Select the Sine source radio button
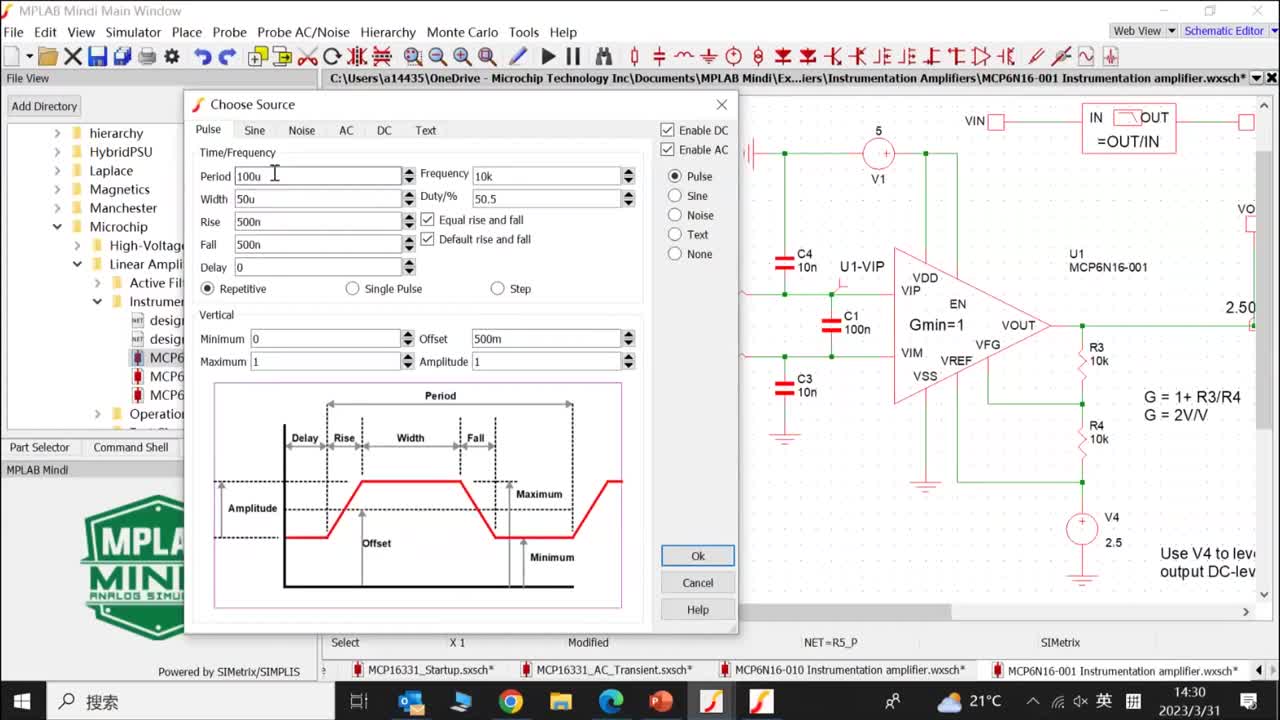 coord(675,196)
